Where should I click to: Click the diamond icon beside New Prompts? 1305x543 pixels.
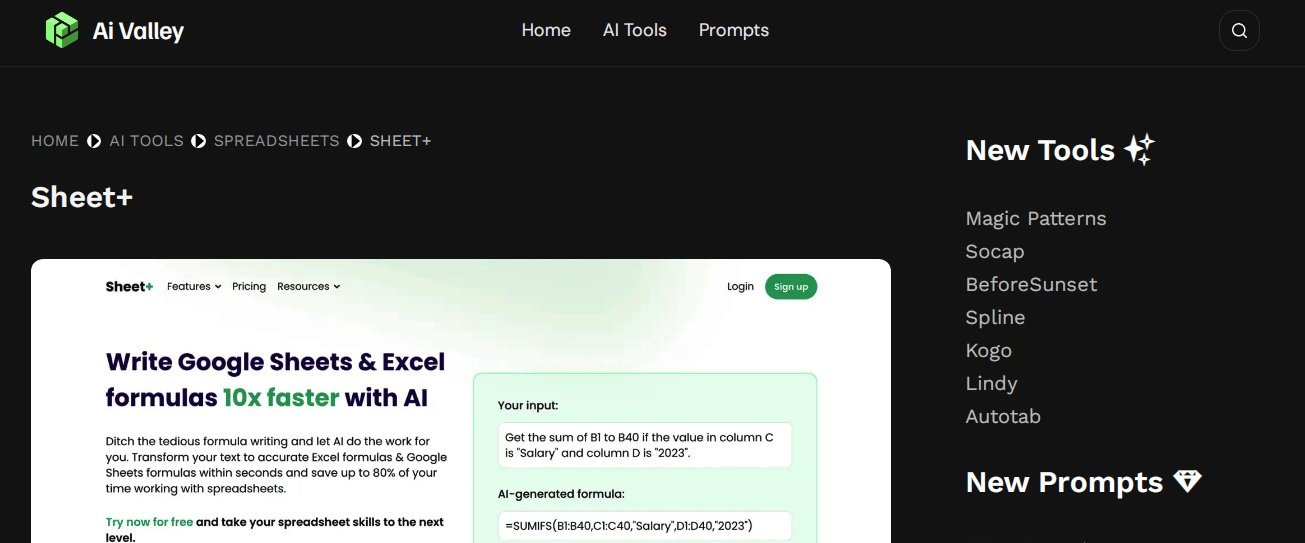(x=1187, y=482)
